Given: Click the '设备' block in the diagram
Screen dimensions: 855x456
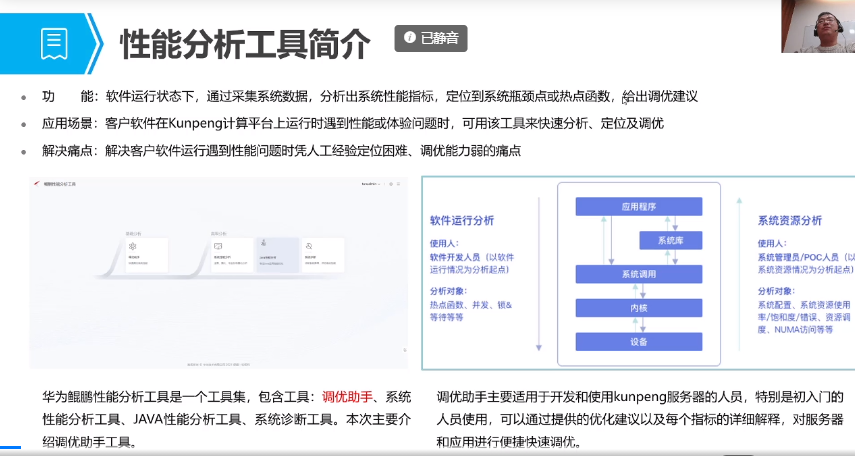Looking at the screenshot, I should point(639,342).
